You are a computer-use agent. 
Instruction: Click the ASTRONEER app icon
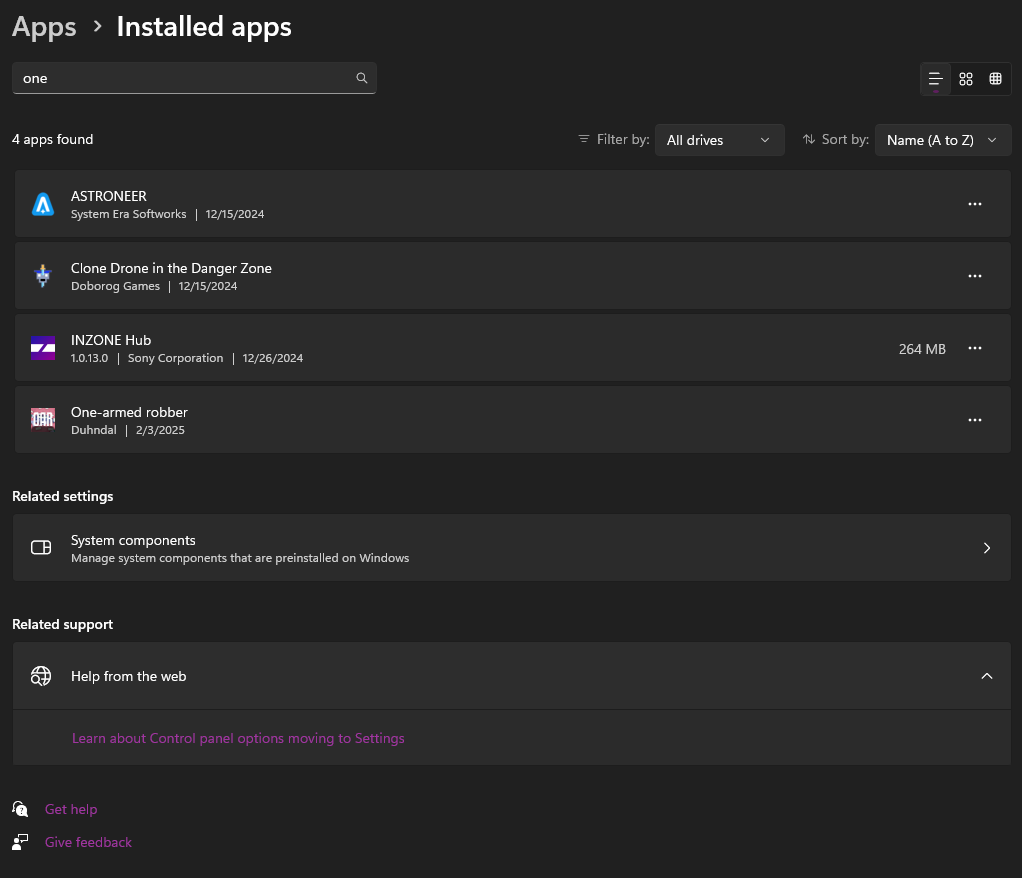coord(42,204)
